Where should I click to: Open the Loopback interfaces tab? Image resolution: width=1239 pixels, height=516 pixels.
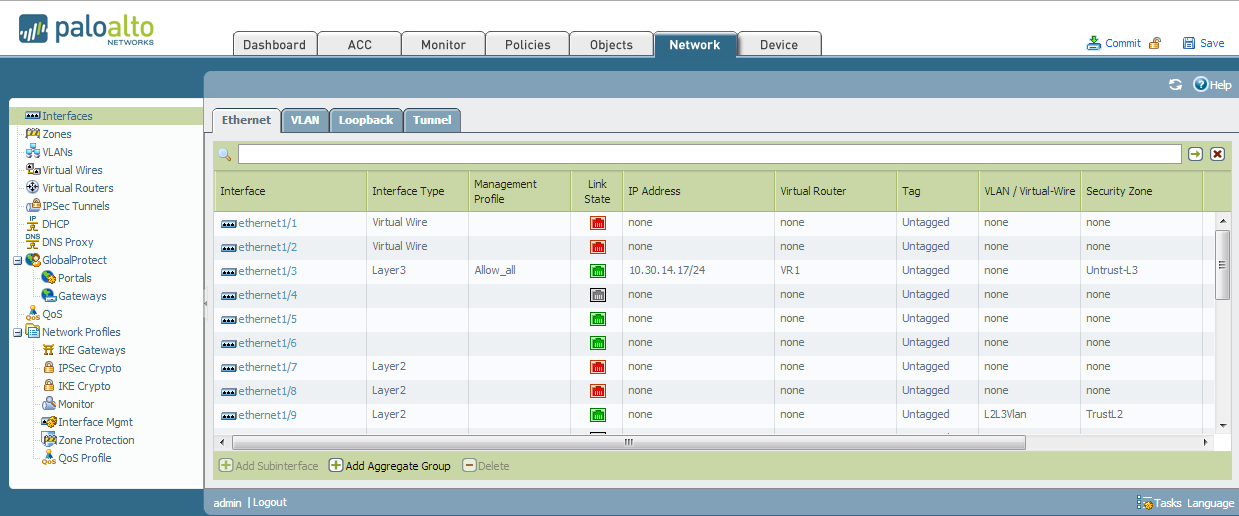366,120
